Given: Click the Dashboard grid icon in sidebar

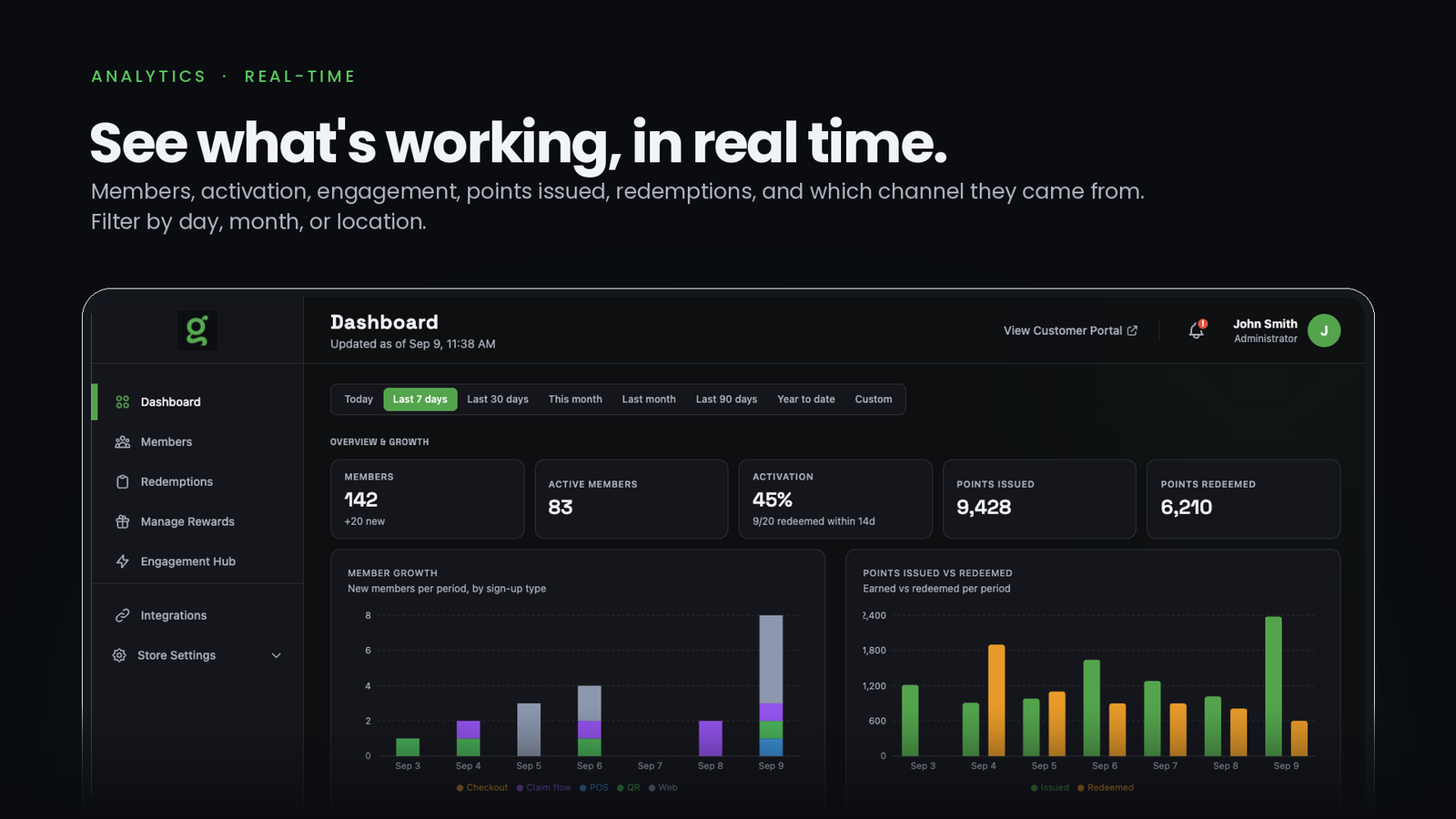Looking at the screenshot, I should tap(123, 402).
